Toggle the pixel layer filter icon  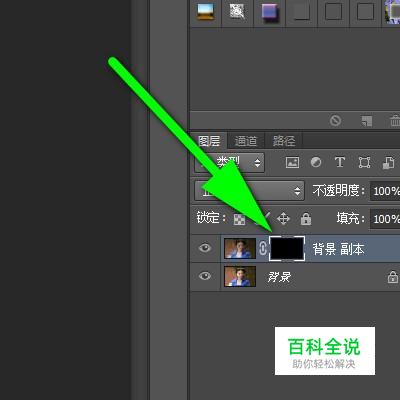coord(292,162)
